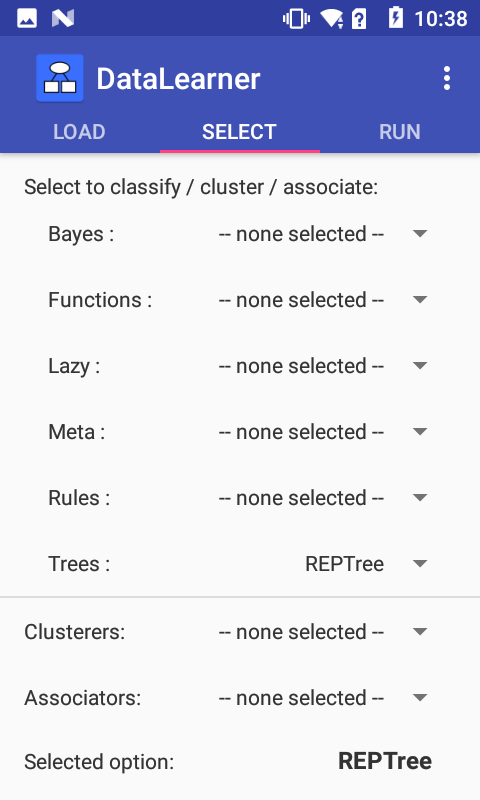Select the SELECT tab
Screen dimensions: 480x800
tap(240, 132)
